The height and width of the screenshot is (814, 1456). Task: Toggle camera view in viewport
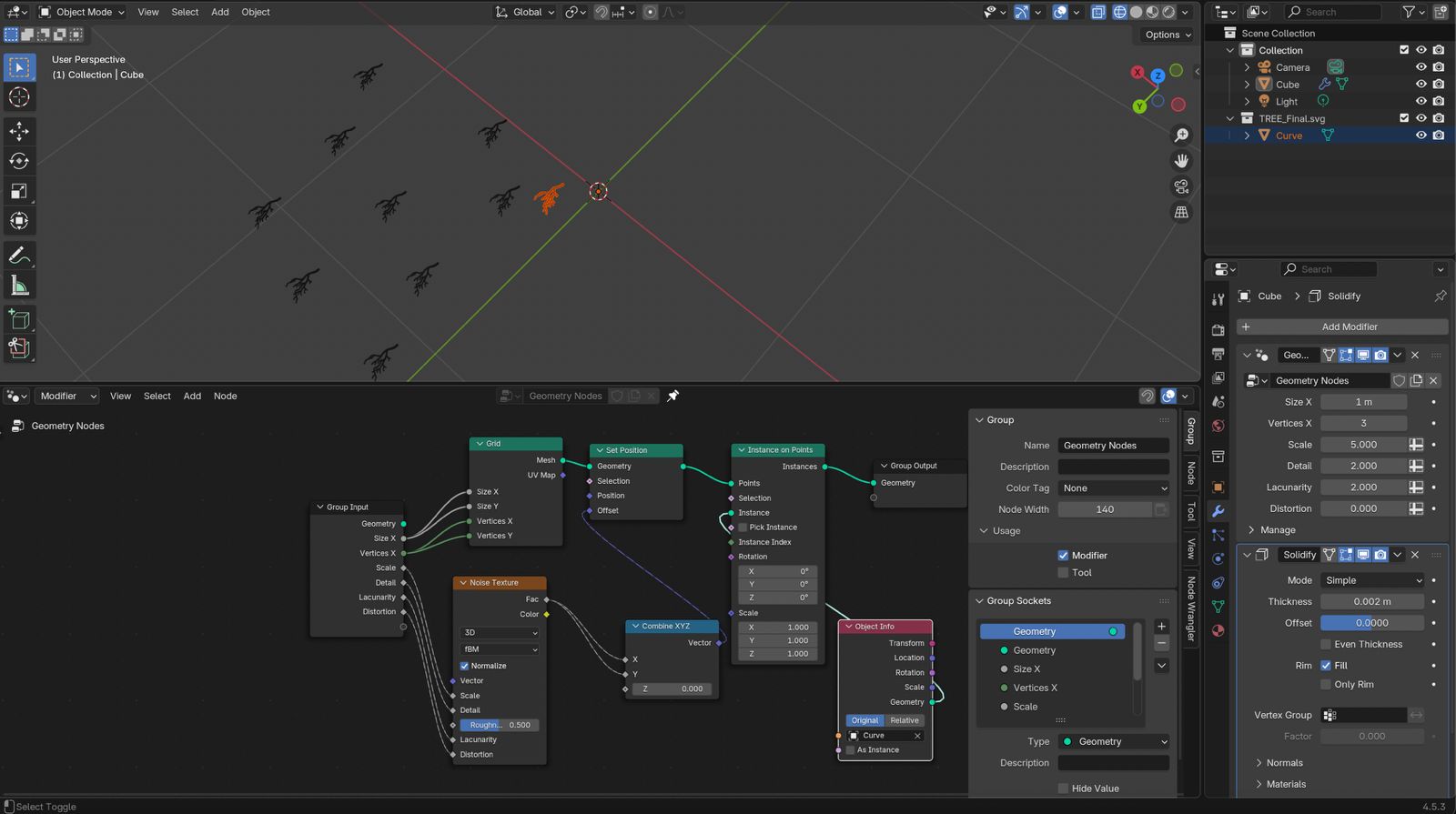click(1181, 186)
